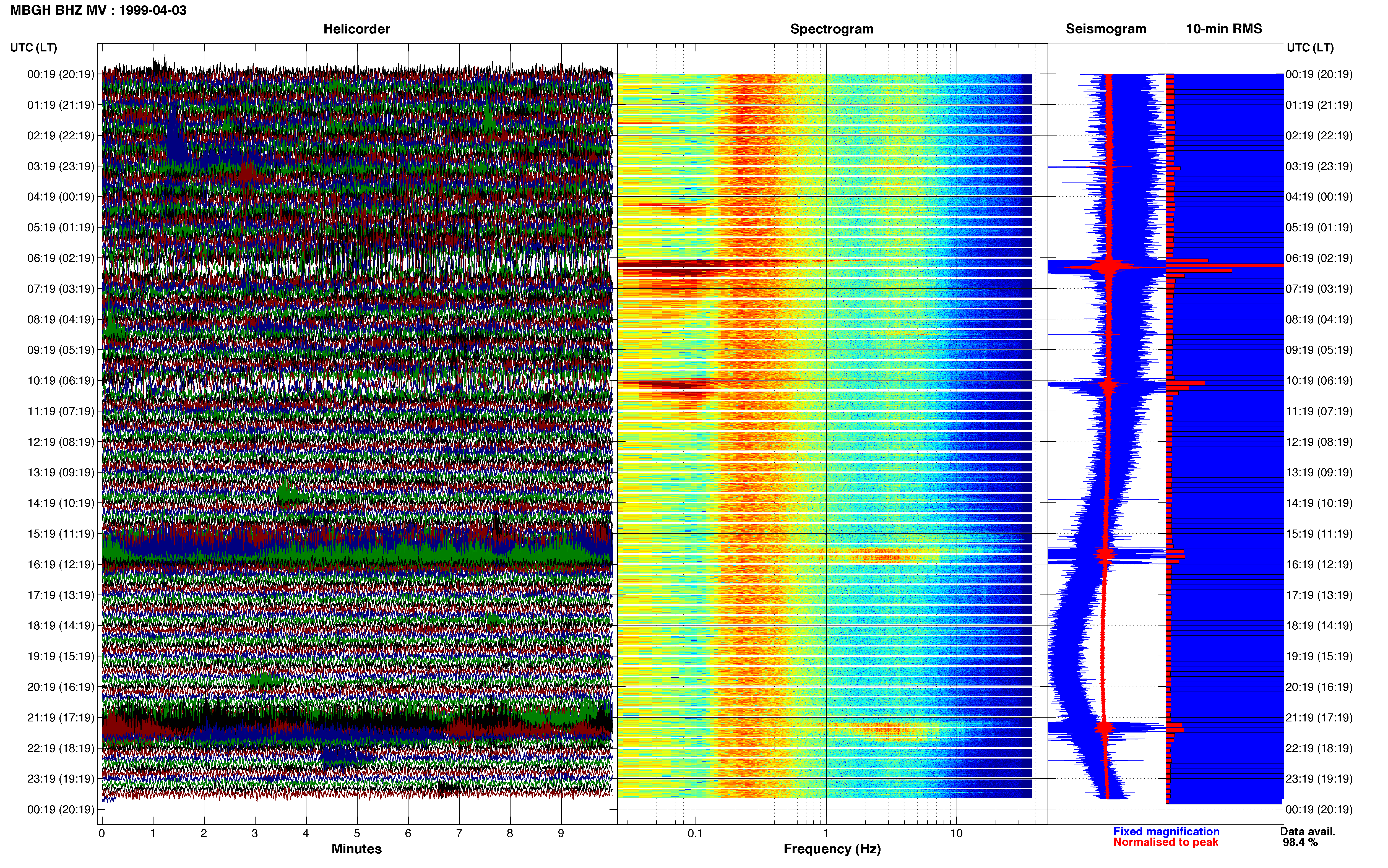Click the Seismogram panel heading
The height and width of the screenshot is (868, 1388).
click(x=1106, y=29)
